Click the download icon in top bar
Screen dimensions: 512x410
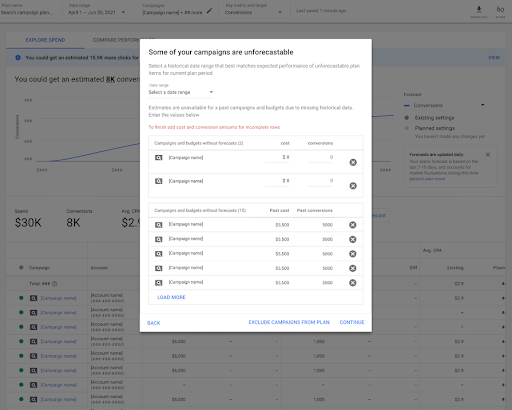point(479,9)
